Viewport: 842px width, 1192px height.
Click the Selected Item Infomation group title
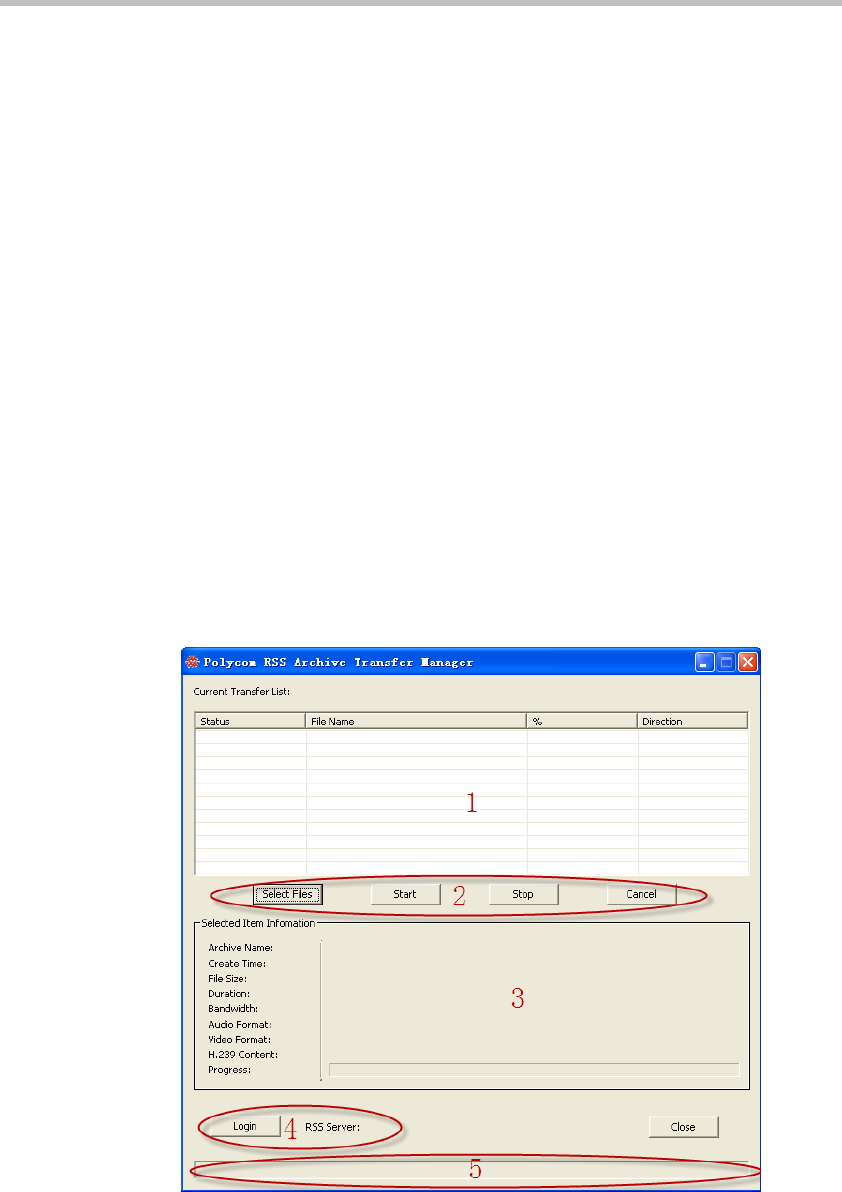pyautogui.click(x=258, y=923)
